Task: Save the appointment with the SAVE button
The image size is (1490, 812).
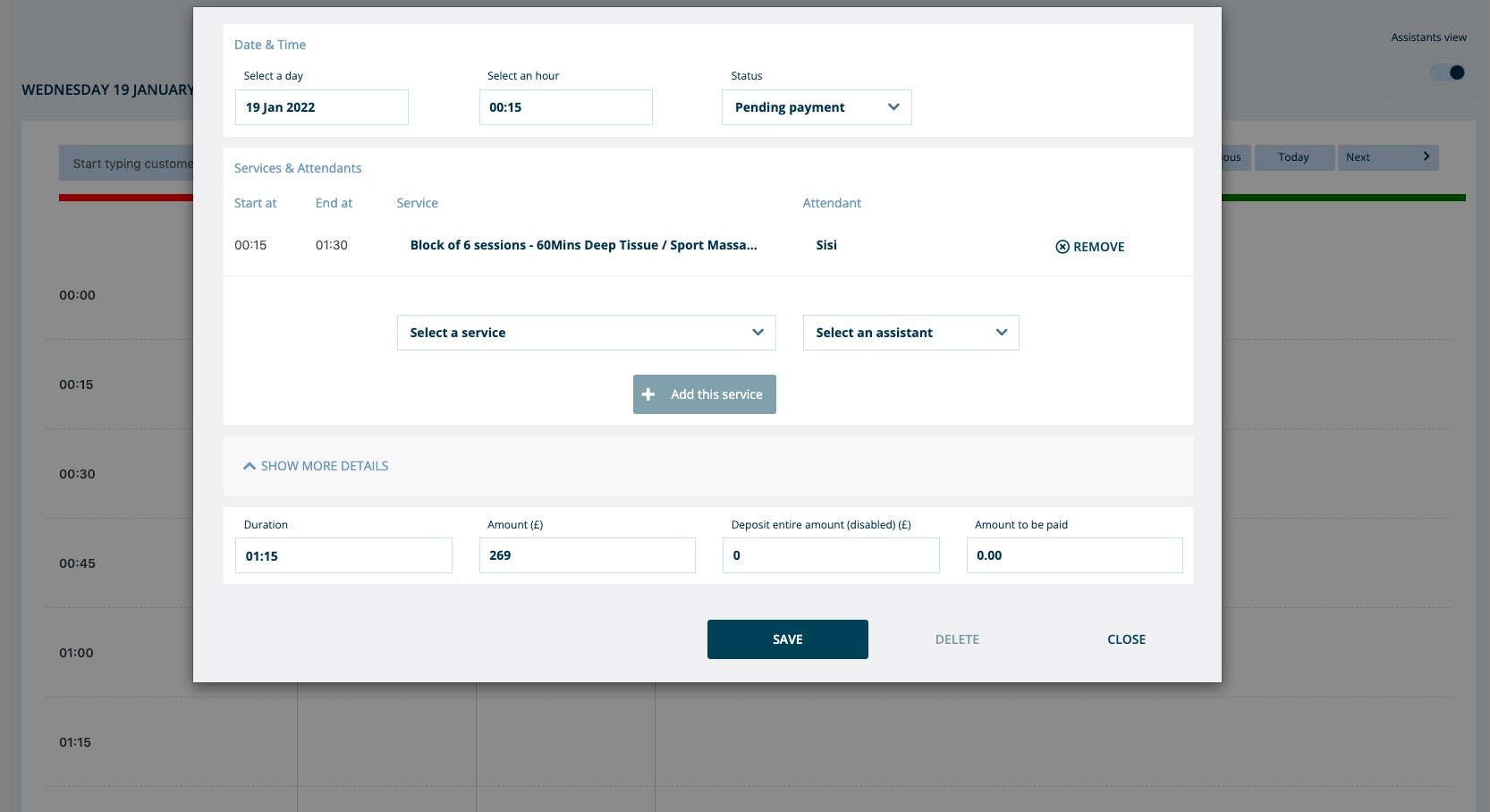Action: 787,639
